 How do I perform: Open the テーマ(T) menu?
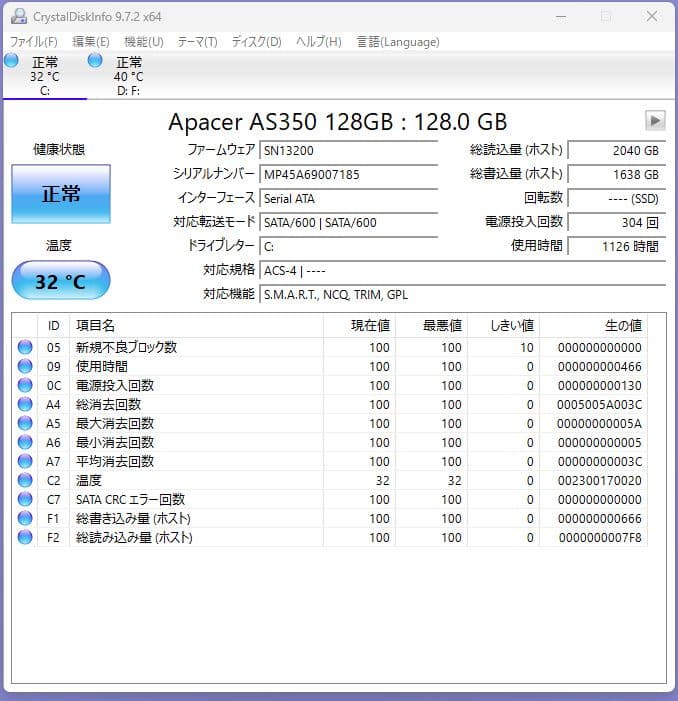click(x=197, y=42)
